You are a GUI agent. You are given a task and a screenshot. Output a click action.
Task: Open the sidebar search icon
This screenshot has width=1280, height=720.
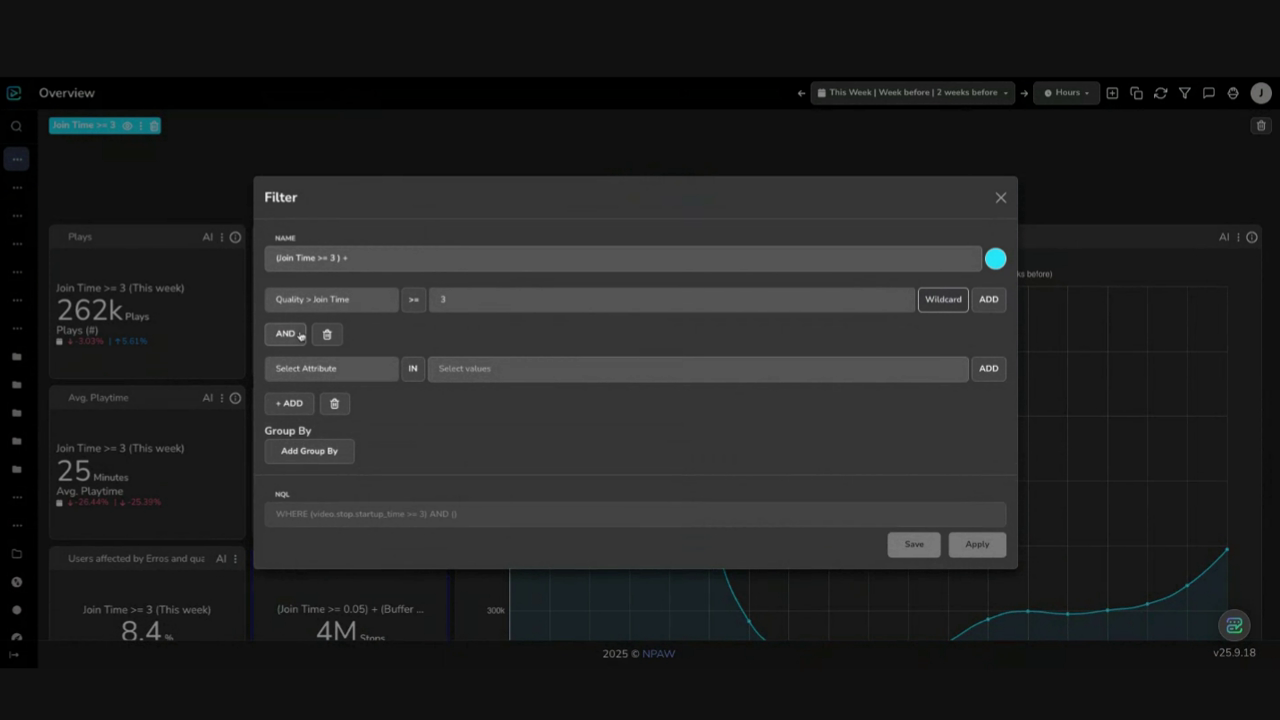[16, 126]
